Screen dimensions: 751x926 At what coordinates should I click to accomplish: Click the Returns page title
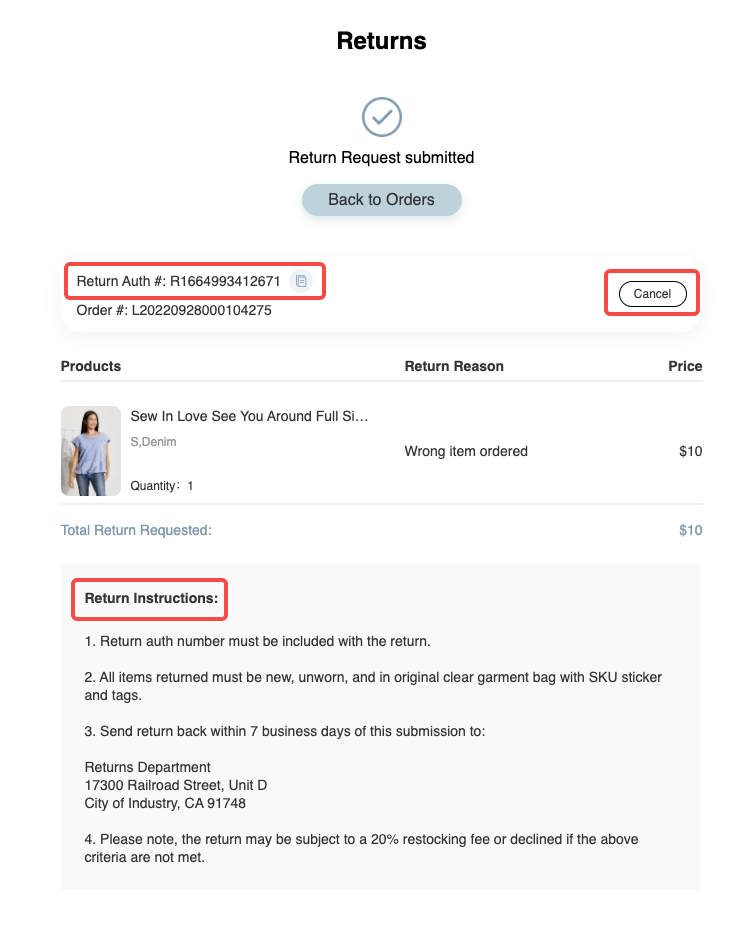pos(381,41)
